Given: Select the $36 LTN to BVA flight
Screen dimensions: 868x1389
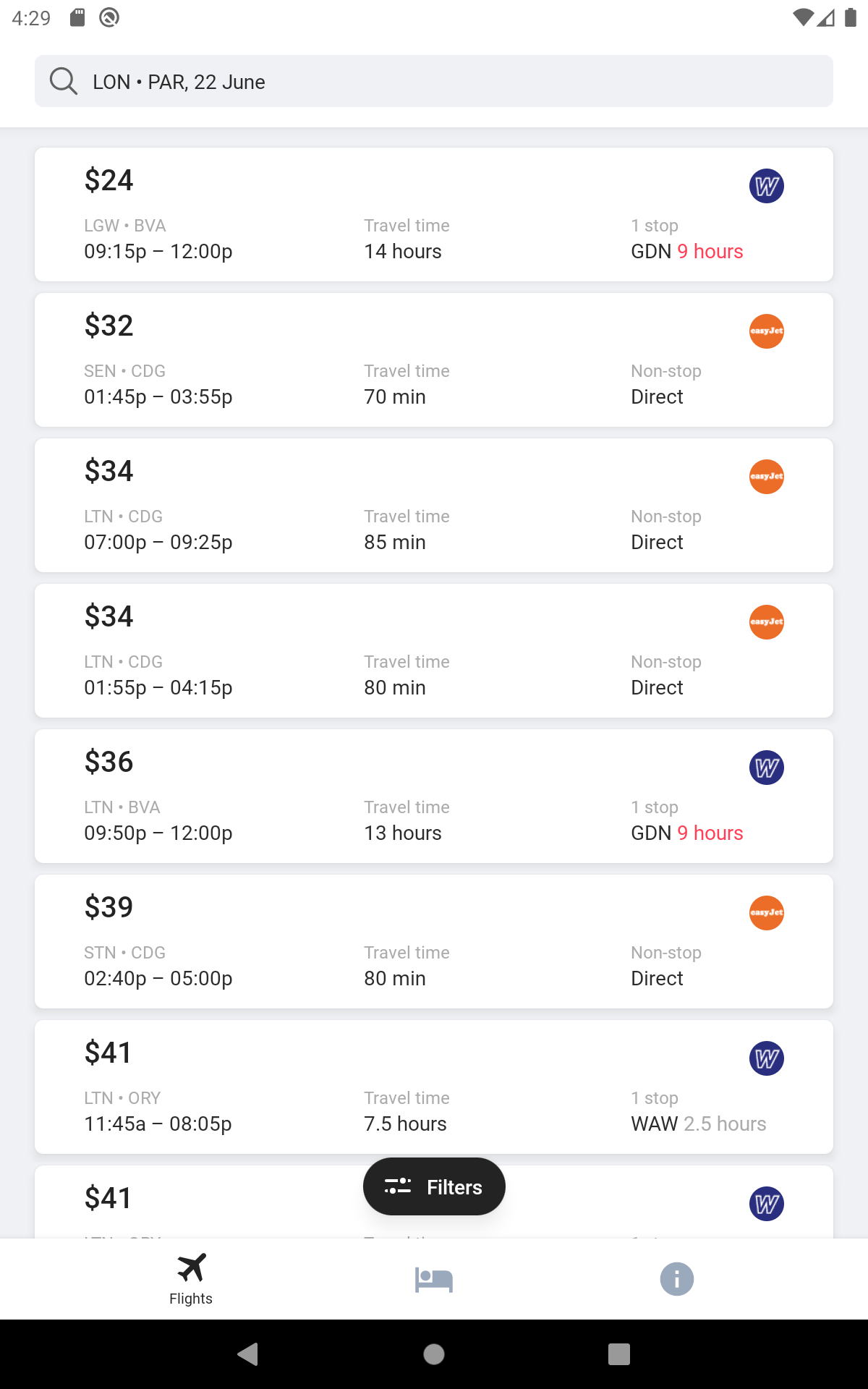Looking at the screenshot, I should click(434, 796).
